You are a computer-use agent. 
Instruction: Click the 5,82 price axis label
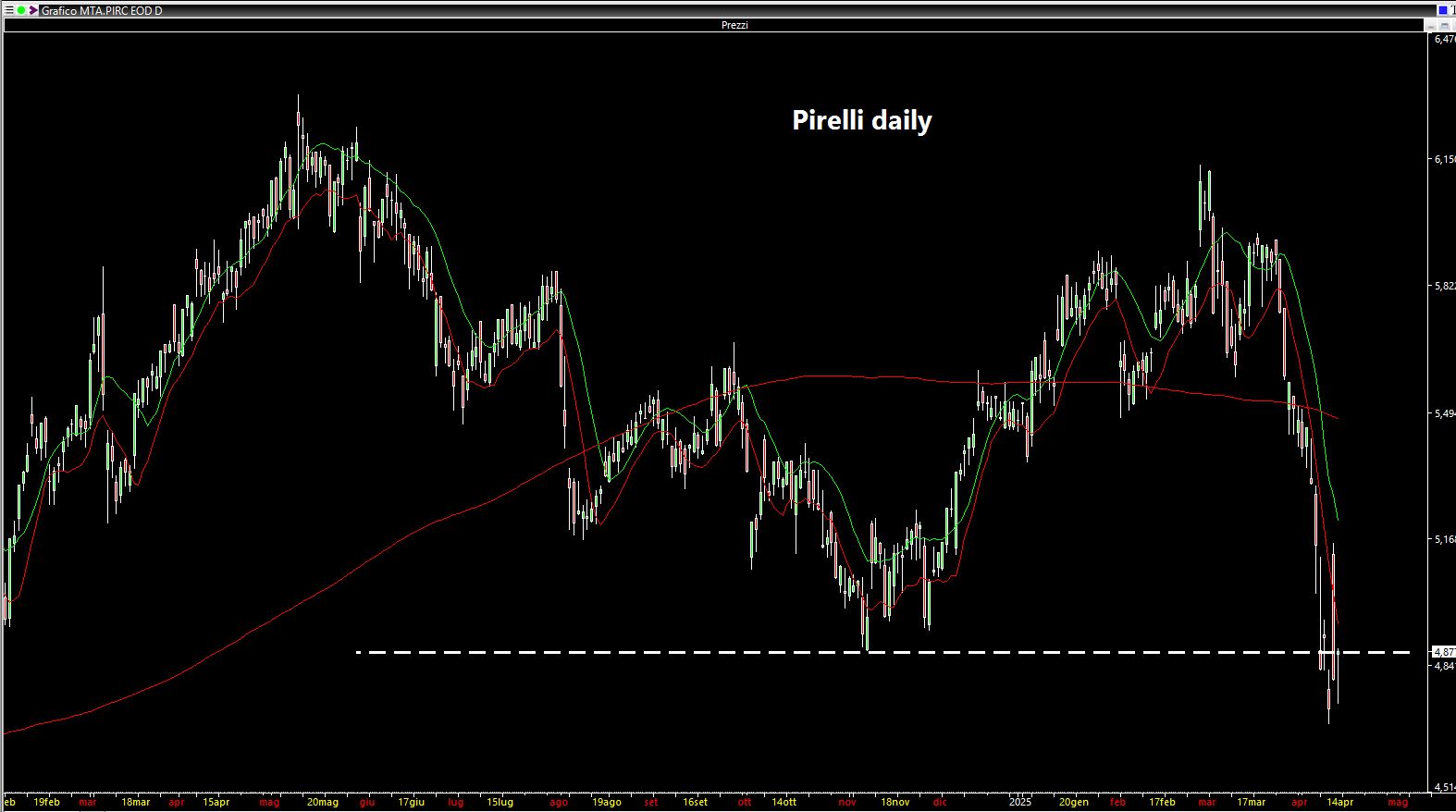(1444, 287)
